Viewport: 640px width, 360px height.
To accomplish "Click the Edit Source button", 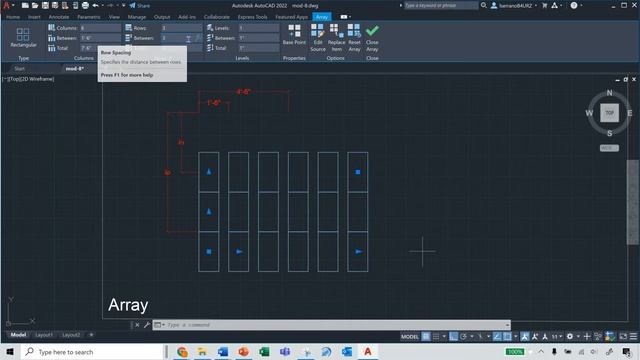I will pyautogui.click(x=318, y=38).
